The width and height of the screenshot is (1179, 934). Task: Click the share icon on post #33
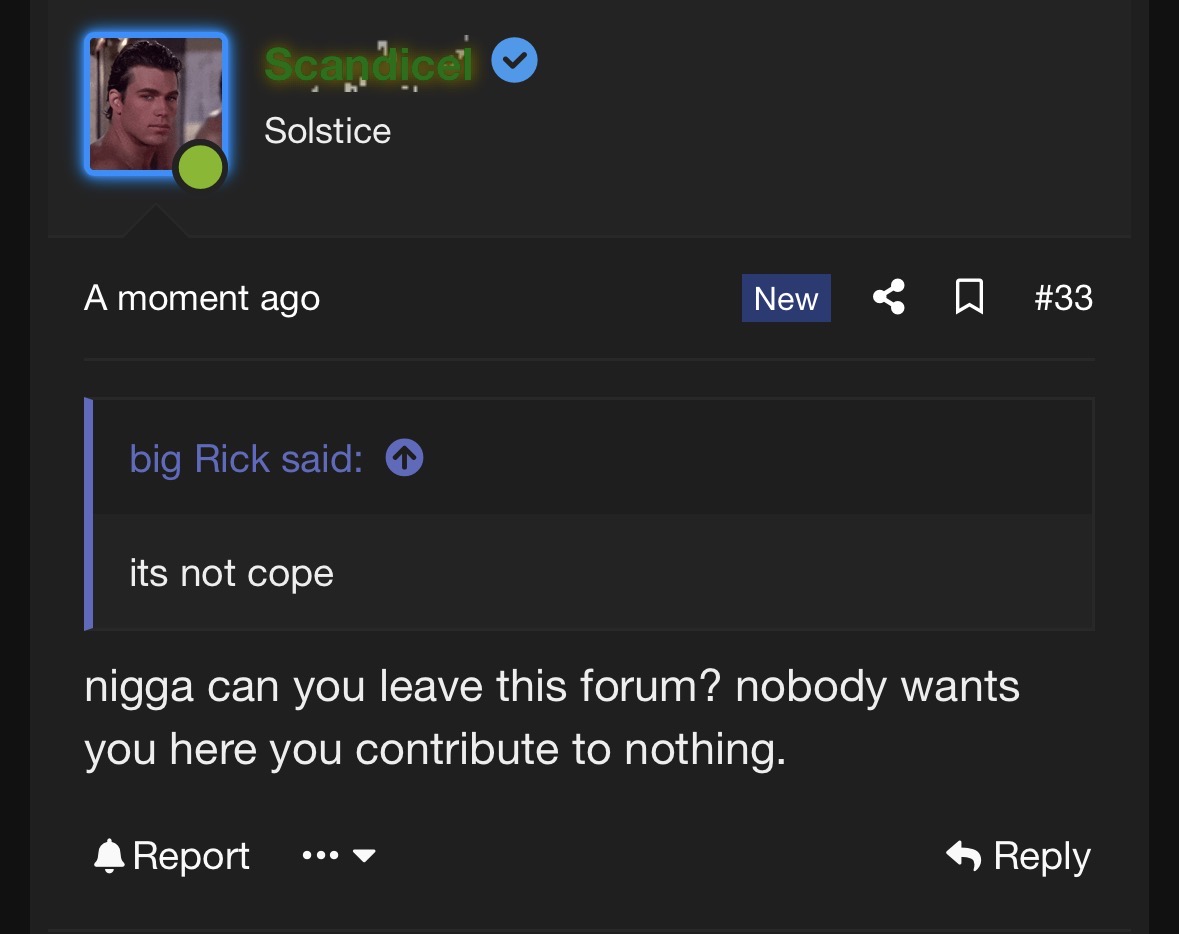tap(888, 297)
